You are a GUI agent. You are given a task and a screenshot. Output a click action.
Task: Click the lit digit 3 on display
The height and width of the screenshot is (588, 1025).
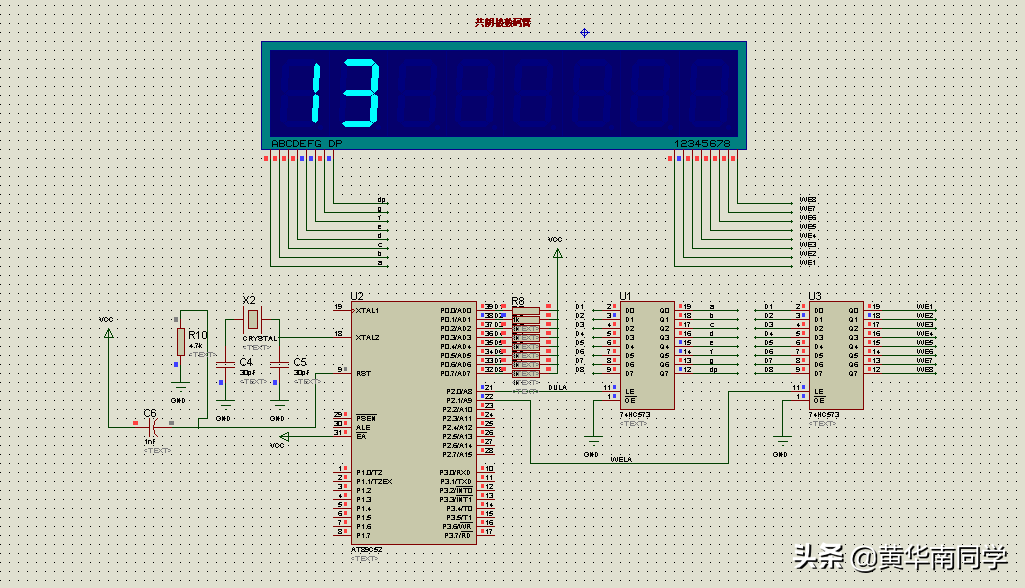[x=361, y=92]
